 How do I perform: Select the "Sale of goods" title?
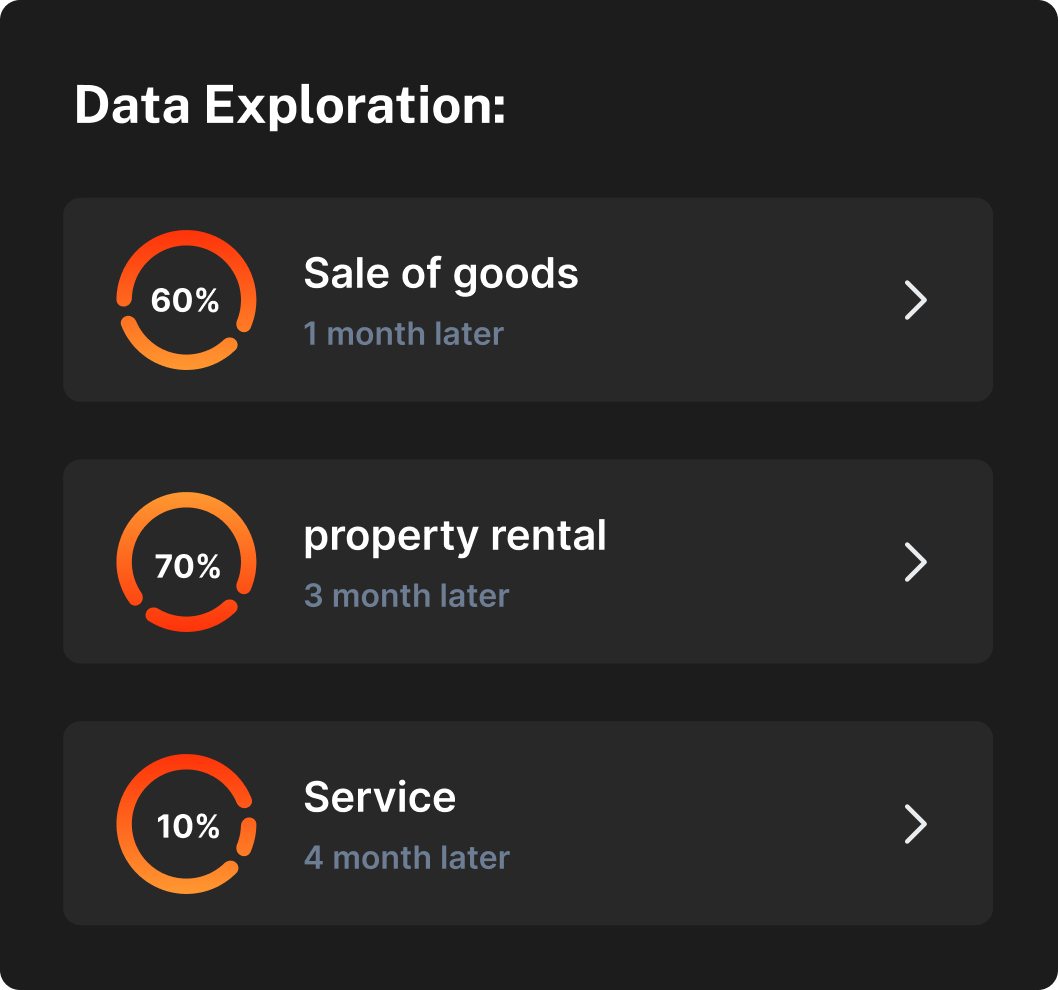[441, 273]
